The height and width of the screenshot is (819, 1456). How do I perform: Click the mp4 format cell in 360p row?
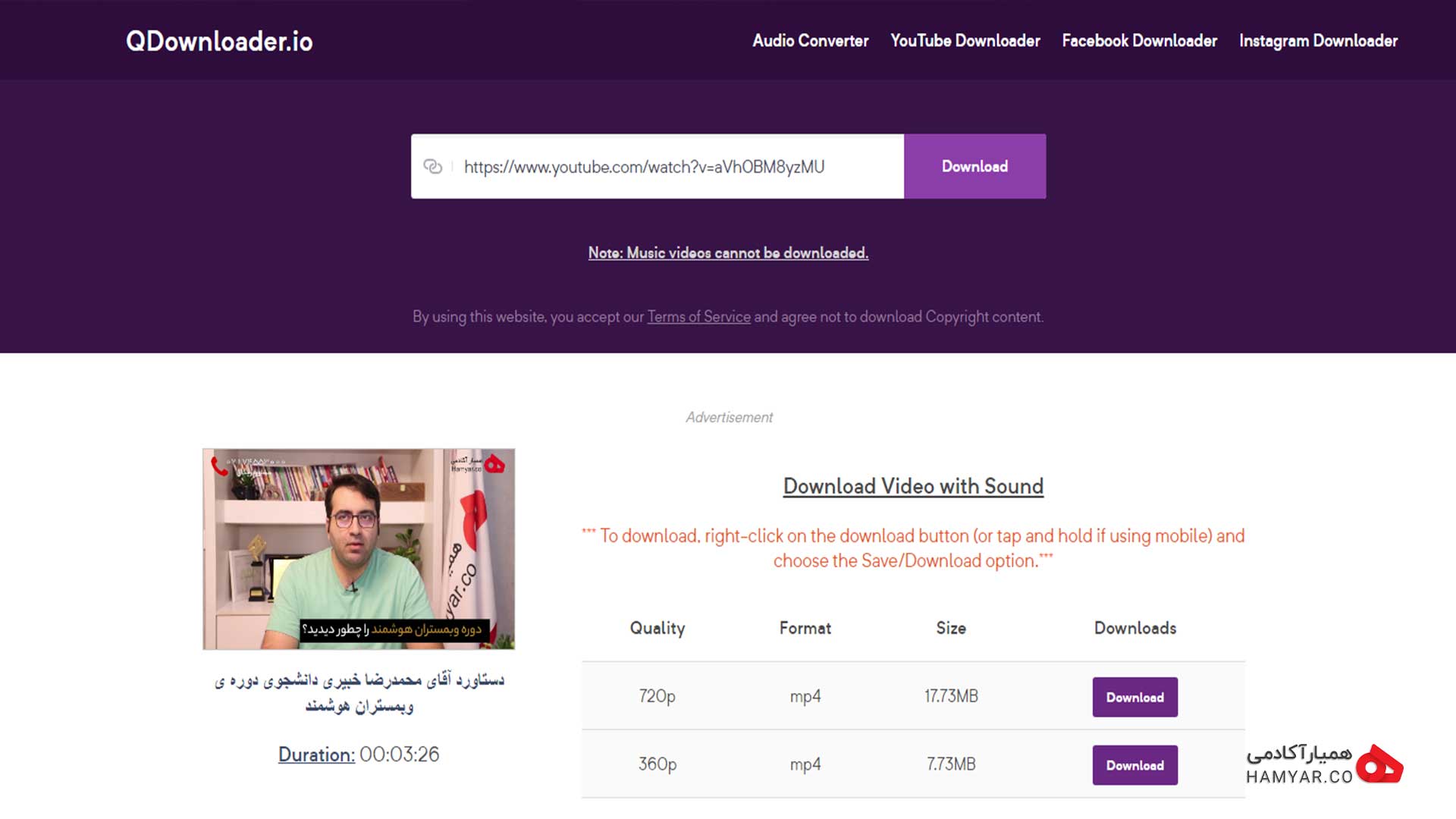(x=805, y=765)
